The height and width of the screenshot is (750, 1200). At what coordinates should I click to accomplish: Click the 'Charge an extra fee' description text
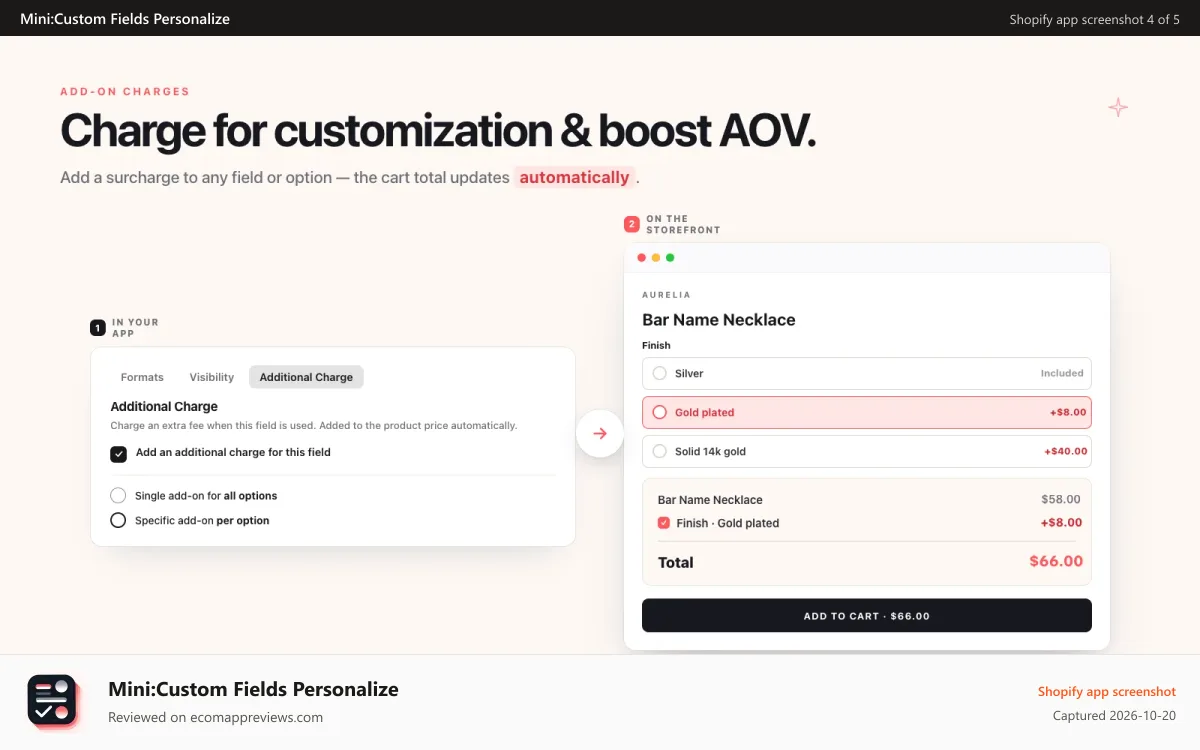coord(313,425)
